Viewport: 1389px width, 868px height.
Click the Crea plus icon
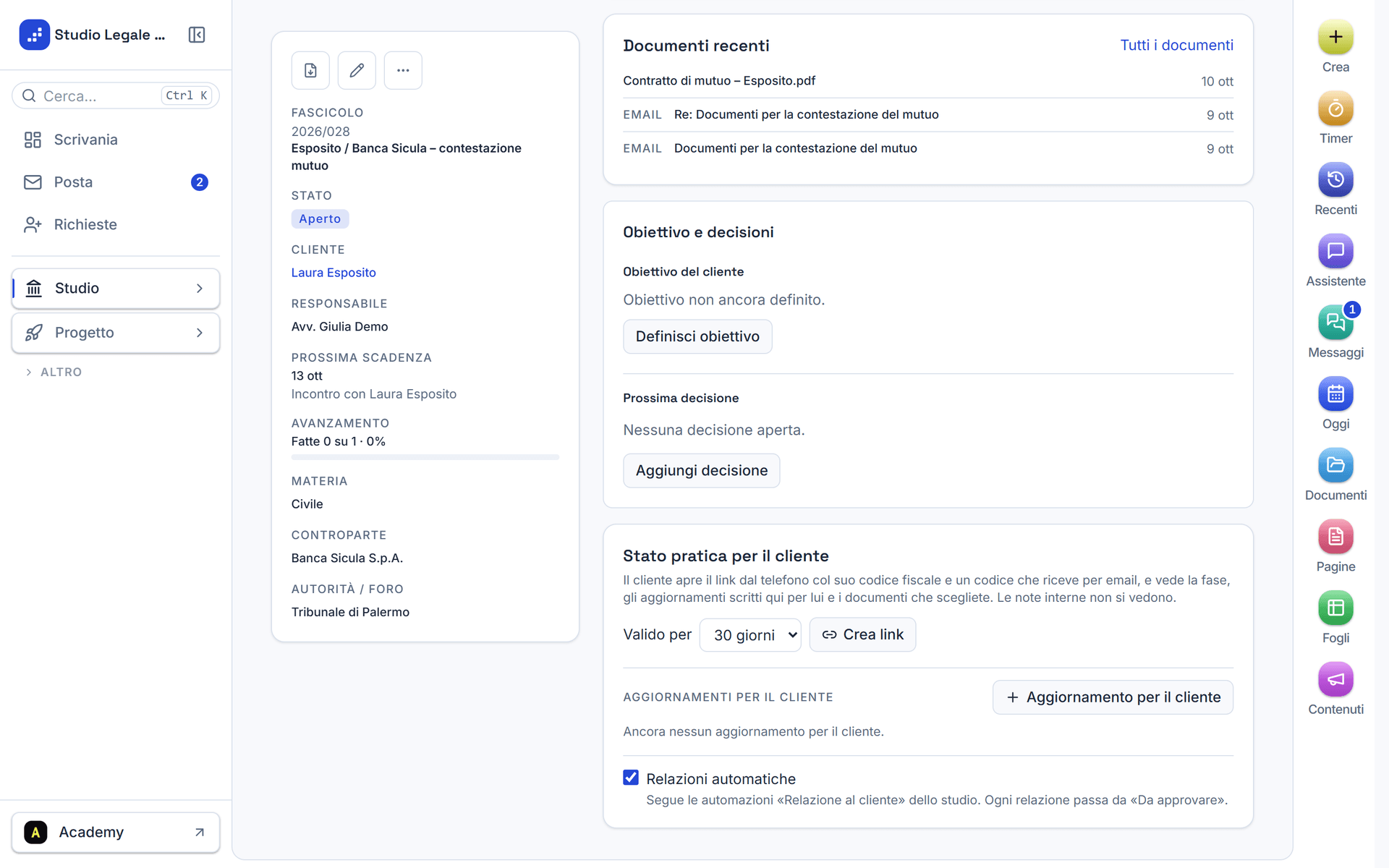tap(1335, 38)
